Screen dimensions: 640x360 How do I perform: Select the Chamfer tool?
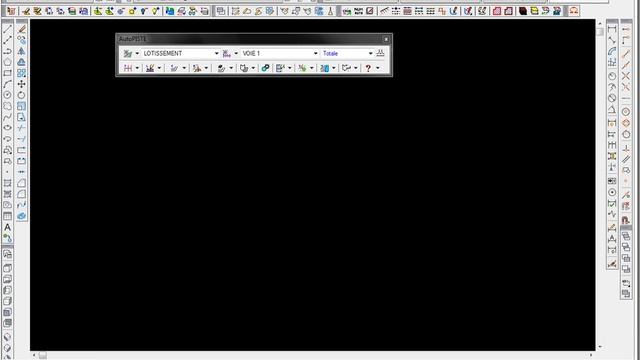tap(22, 183)
